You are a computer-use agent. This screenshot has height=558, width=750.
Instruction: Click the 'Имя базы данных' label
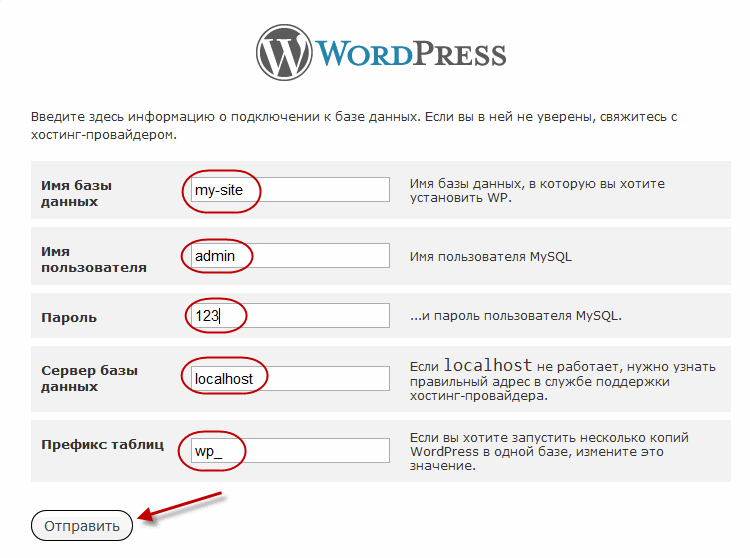coord(77,193)
